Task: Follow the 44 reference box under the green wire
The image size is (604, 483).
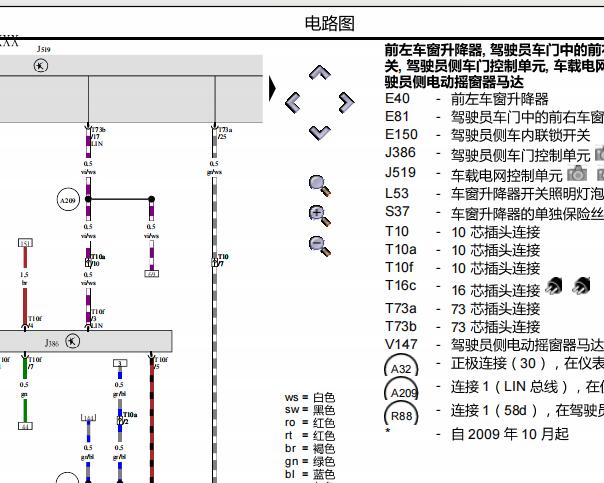Action: tap(25, 426)
